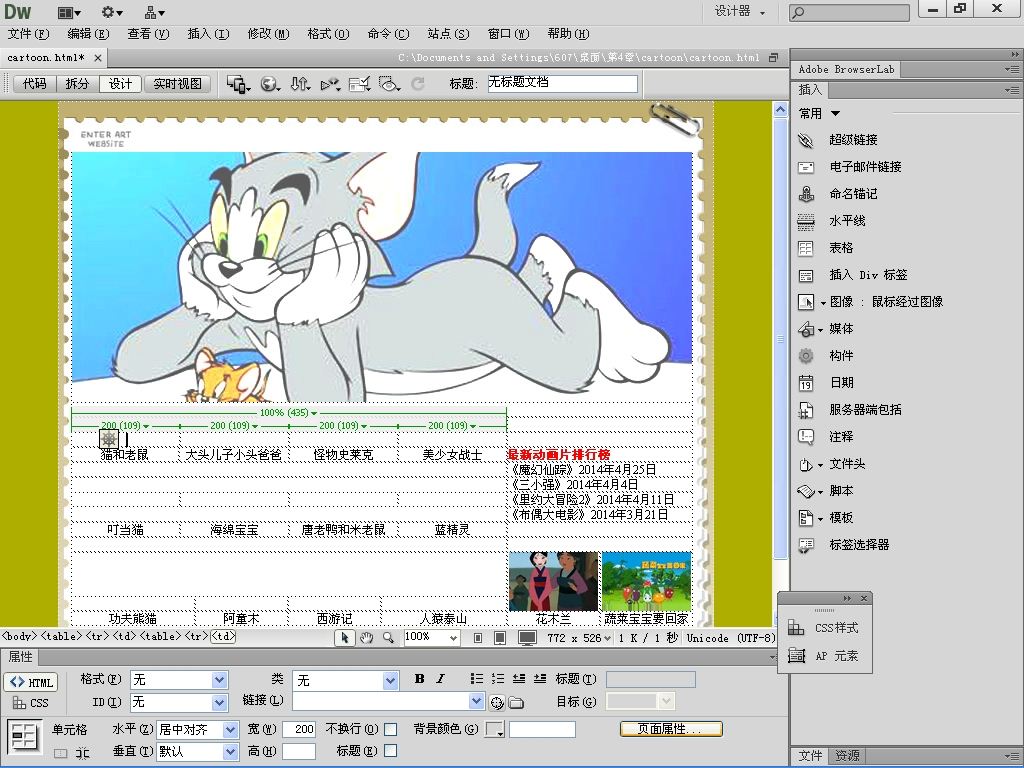Switch to Code view button

click(35, 84)
